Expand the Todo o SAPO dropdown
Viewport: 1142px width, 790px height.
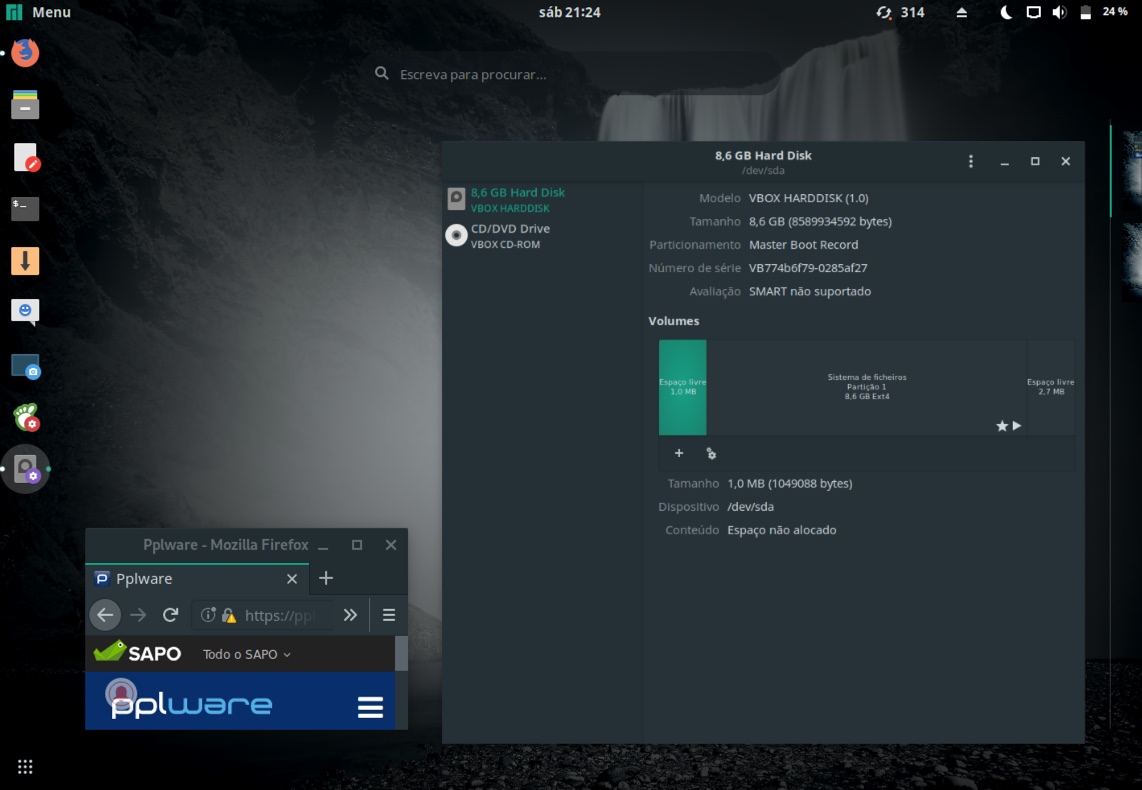(247, 654)
